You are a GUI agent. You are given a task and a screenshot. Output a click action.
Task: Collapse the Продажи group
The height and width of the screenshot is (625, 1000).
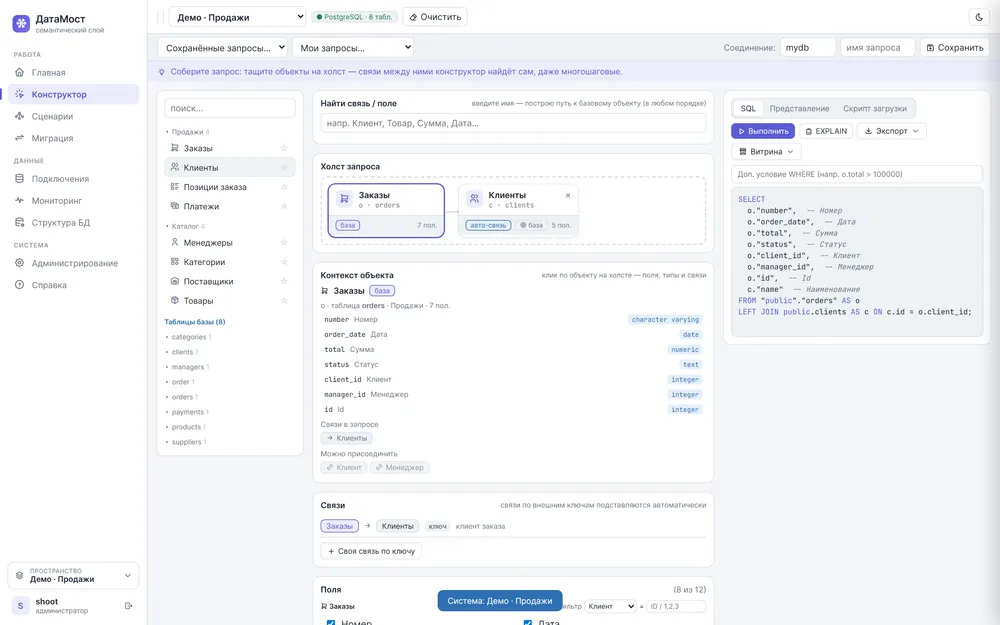(188, 132)
